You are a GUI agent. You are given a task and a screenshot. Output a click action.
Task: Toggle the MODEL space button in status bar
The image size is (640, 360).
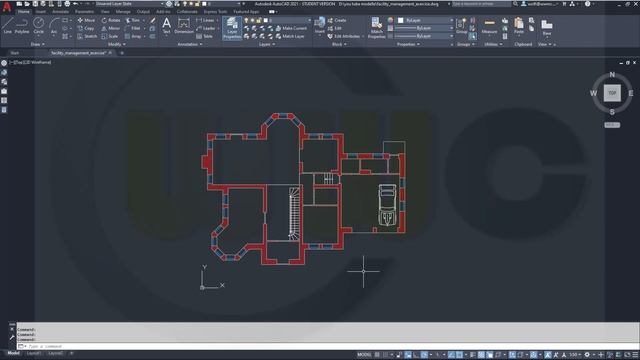(x=364, y=355)
